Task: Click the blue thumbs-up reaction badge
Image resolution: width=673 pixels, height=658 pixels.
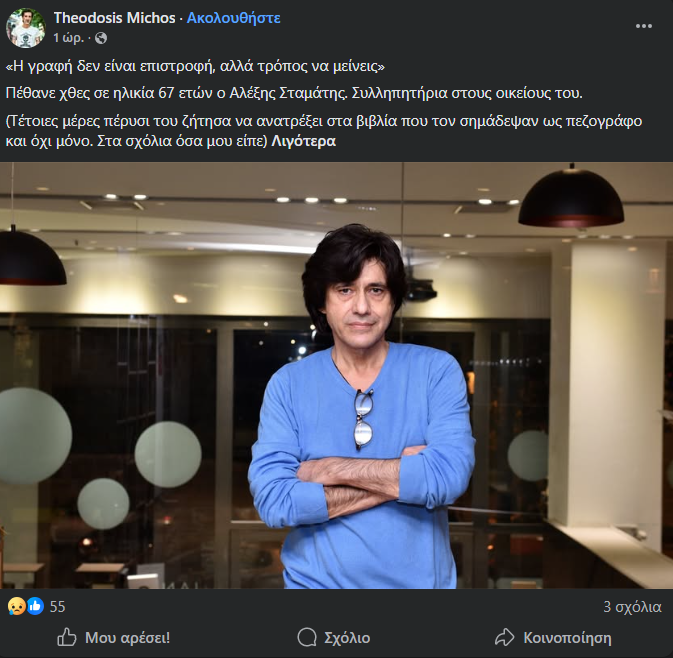Action: pyautogui.click(x=35, y=606)
